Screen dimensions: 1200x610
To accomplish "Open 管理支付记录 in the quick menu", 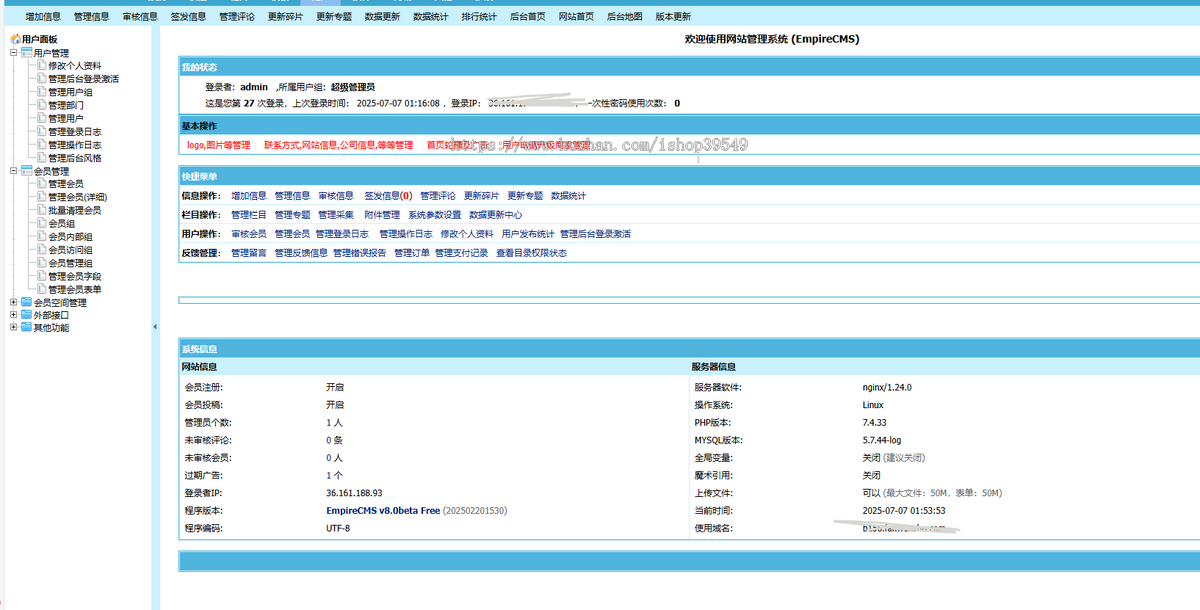I will [462, 253].
